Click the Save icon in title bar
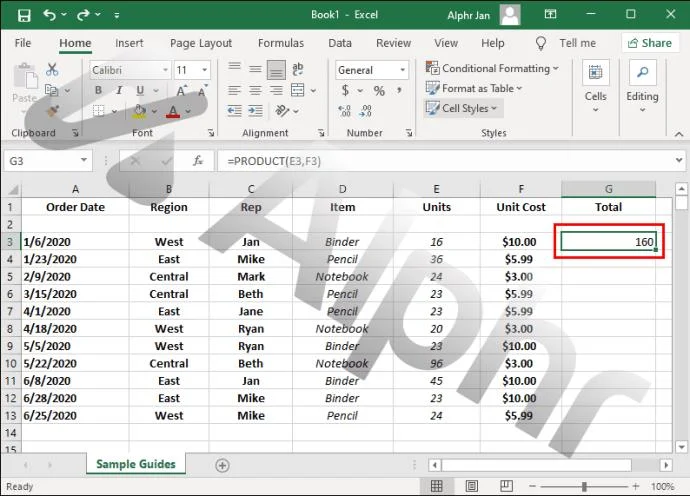 (24, 15)
